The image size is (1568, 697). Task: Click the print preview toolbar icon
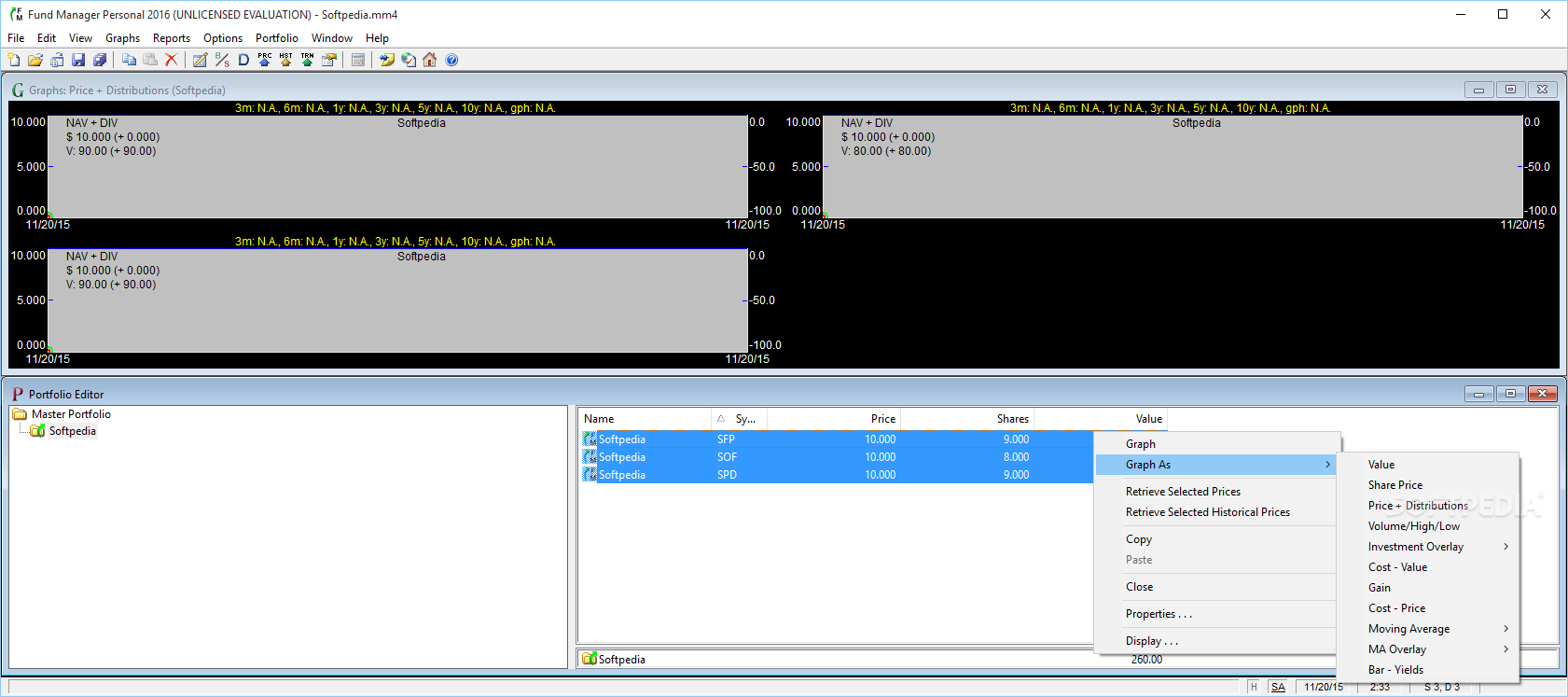coord(57,60)
